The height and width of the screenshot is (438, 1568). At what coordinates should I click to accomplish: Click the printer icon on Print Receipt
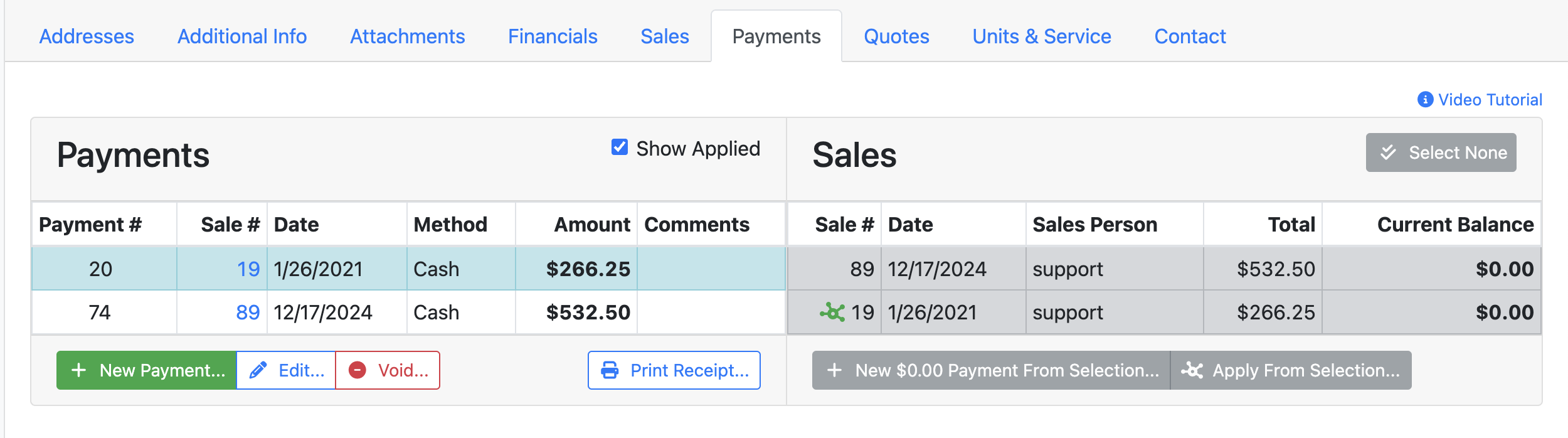(610, 370)
